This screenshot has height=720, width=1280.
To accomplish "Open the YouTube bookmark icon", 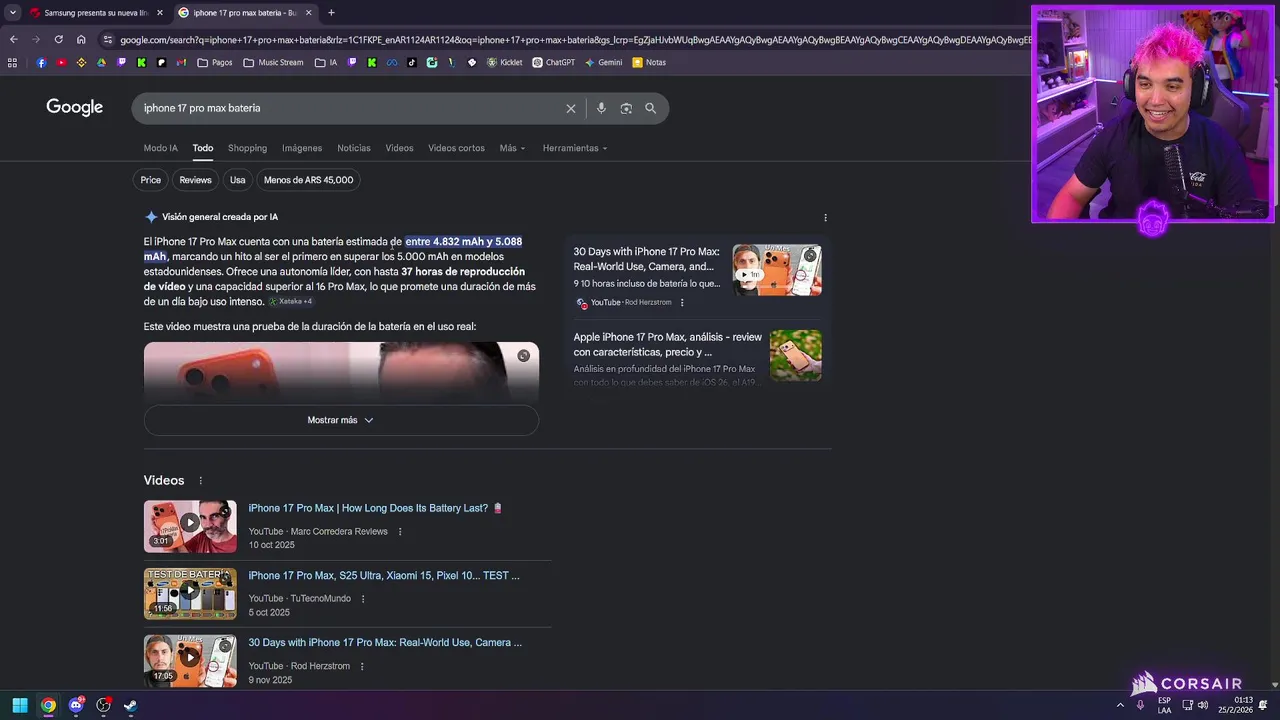I will 61,62.
